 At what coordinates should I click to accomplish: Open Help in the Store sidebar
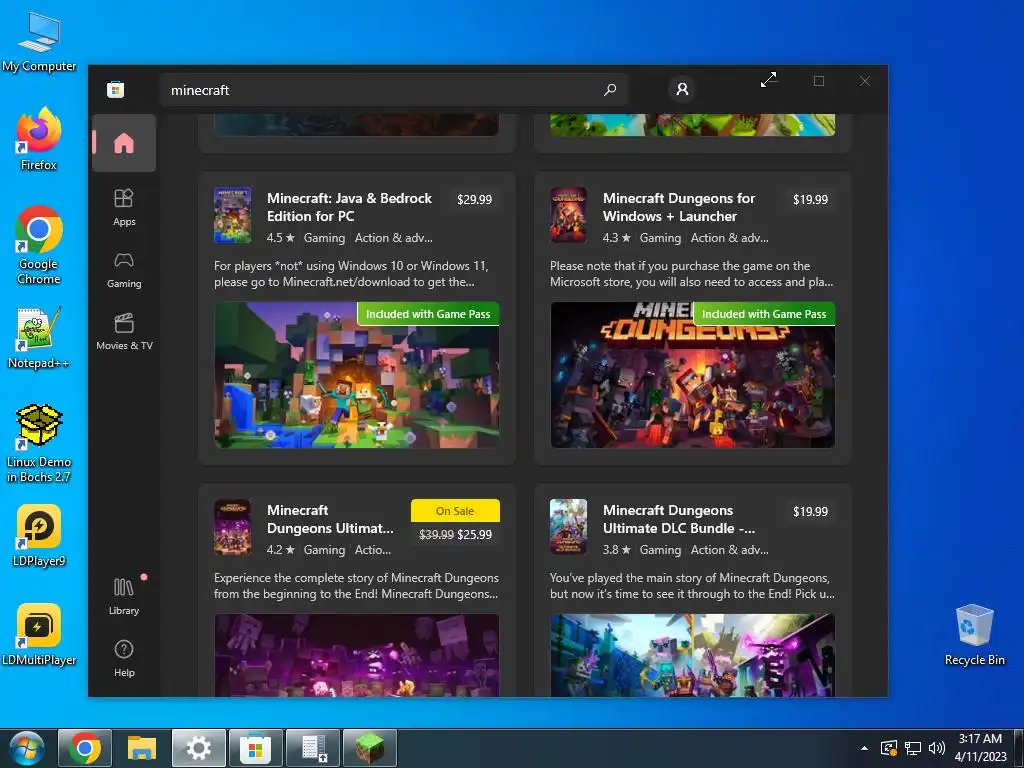tap(124, 658)
